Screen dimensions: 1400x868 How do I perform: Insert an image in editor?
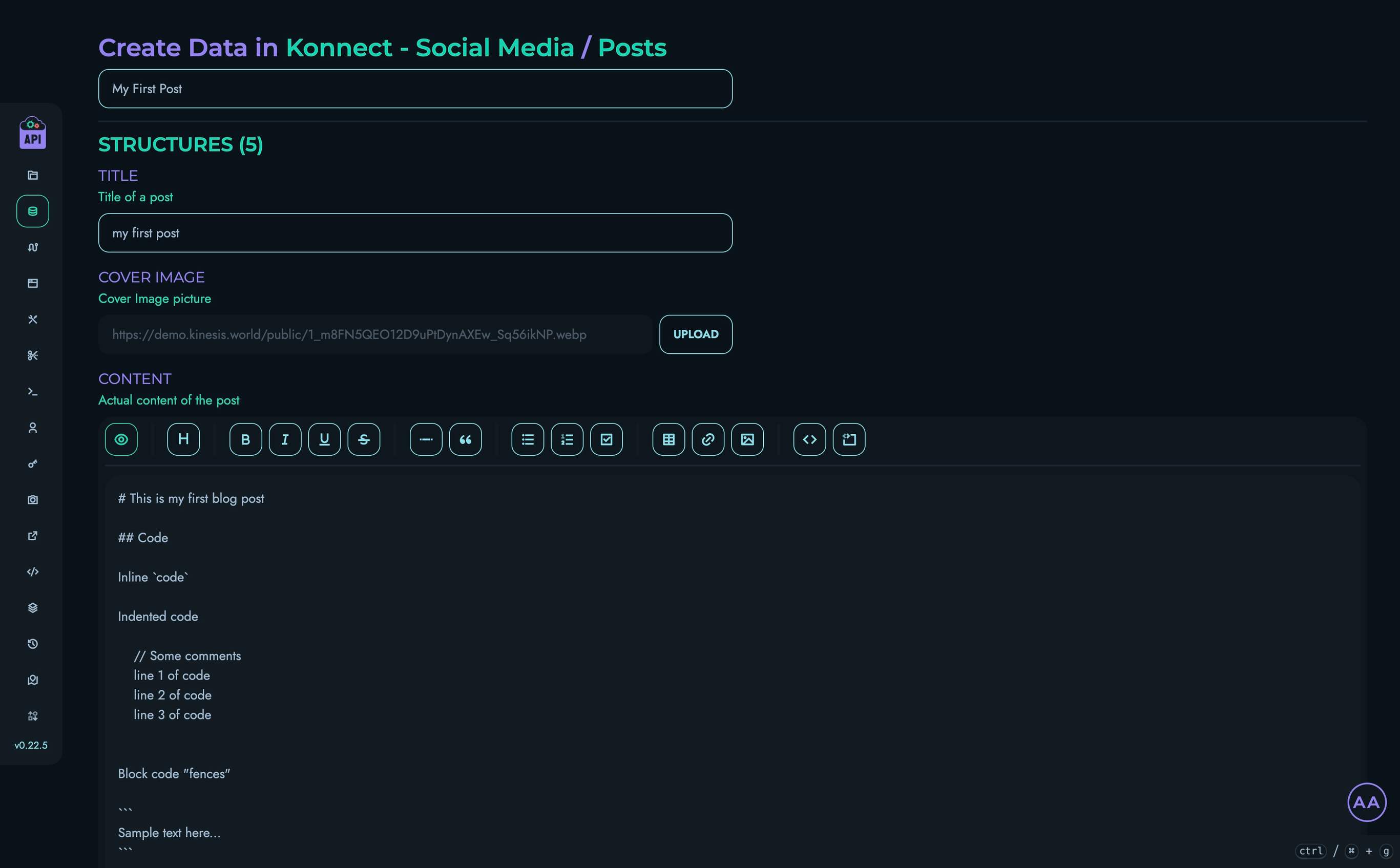pyautogui.click(x=747, y=439)
